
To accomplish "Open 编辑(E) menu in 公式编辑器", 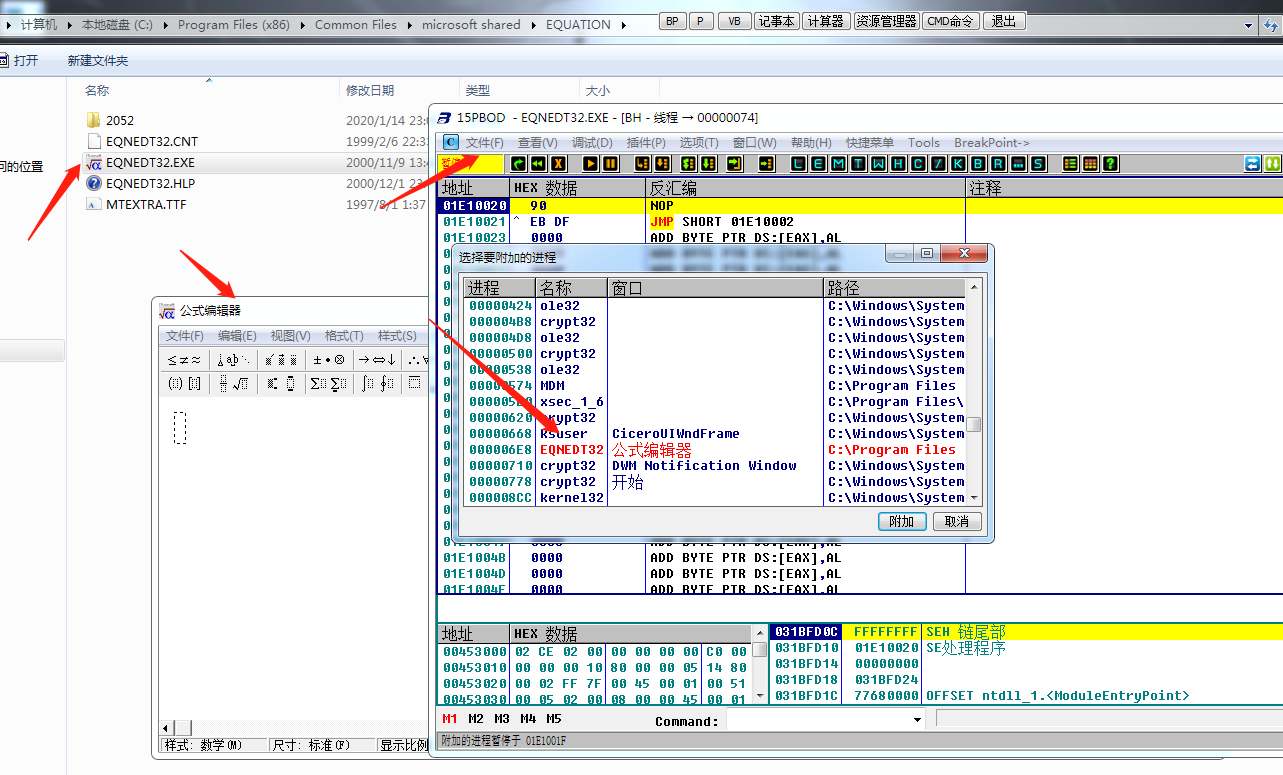I will coord(237,336).
